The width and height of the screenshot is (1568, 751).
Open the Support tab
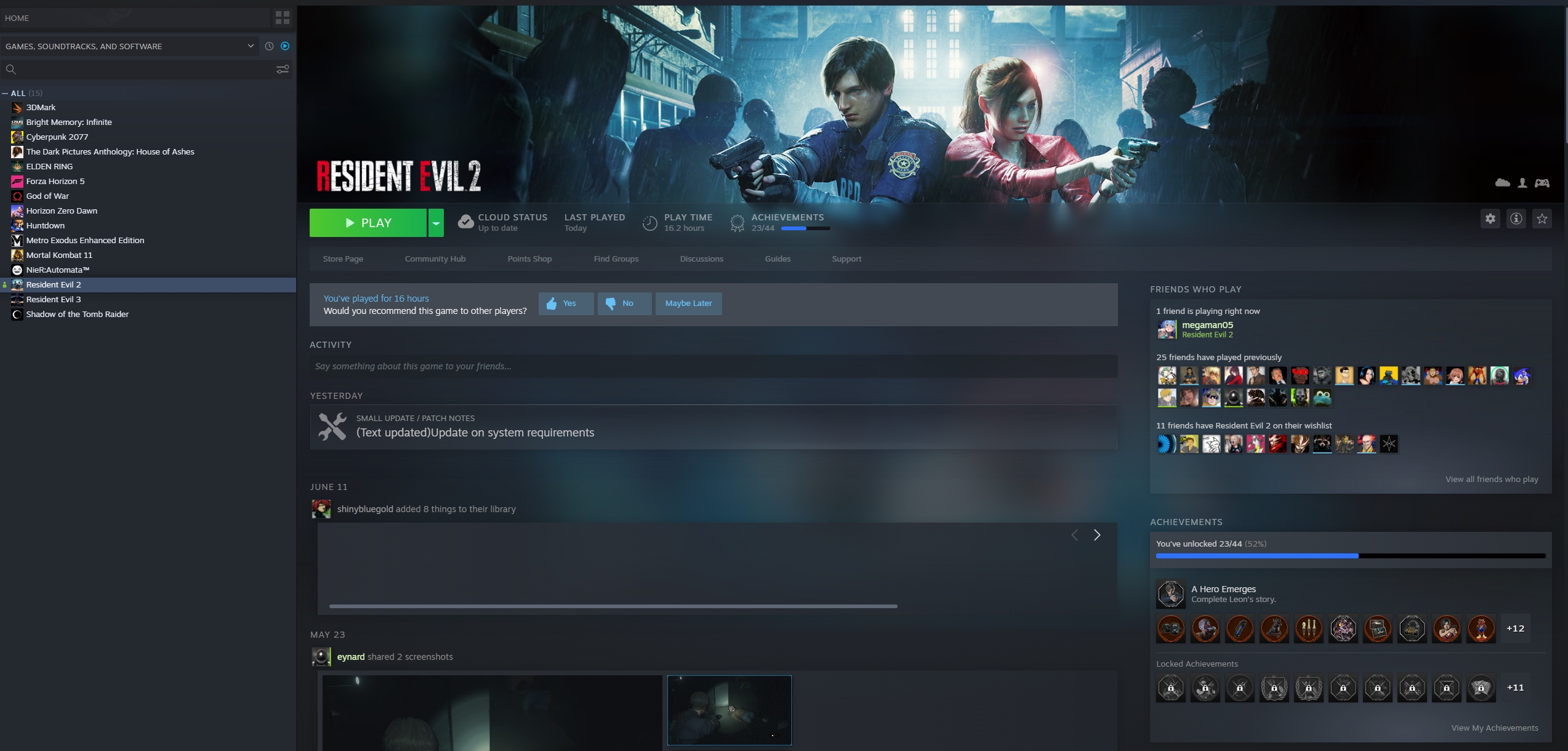[x=846, y=259]
